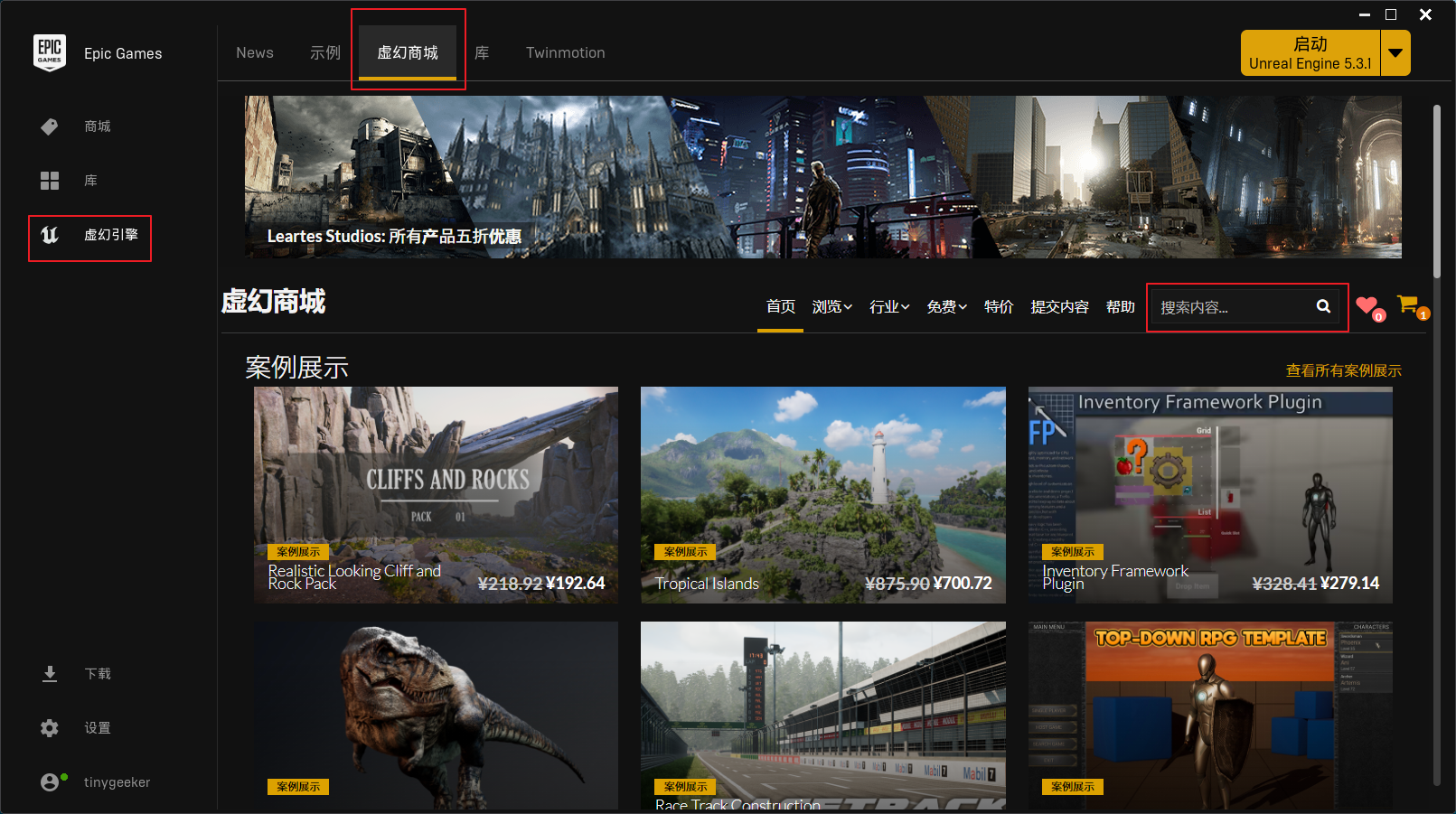Open the 下载 downloads arrow icon

[50, 674]
